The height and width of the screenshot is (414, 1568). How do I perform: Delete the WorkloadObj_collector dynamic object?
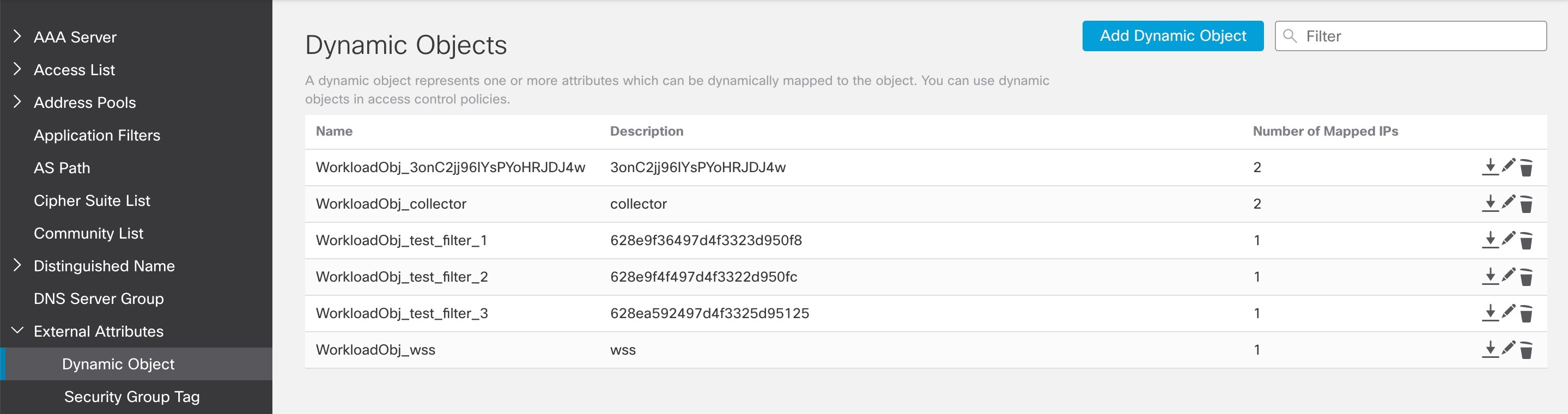[x=1526, y=205]
